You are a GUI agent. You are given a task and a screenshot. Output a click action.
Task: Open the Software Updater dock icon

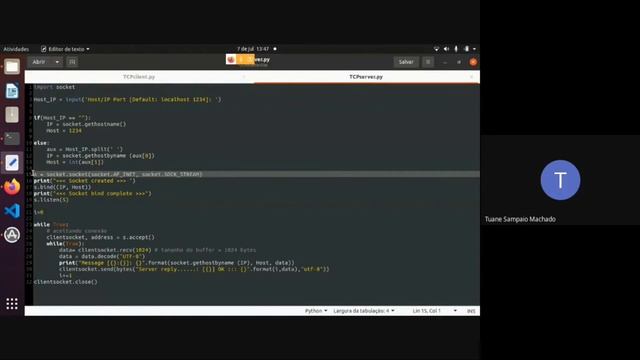(12, 235)
